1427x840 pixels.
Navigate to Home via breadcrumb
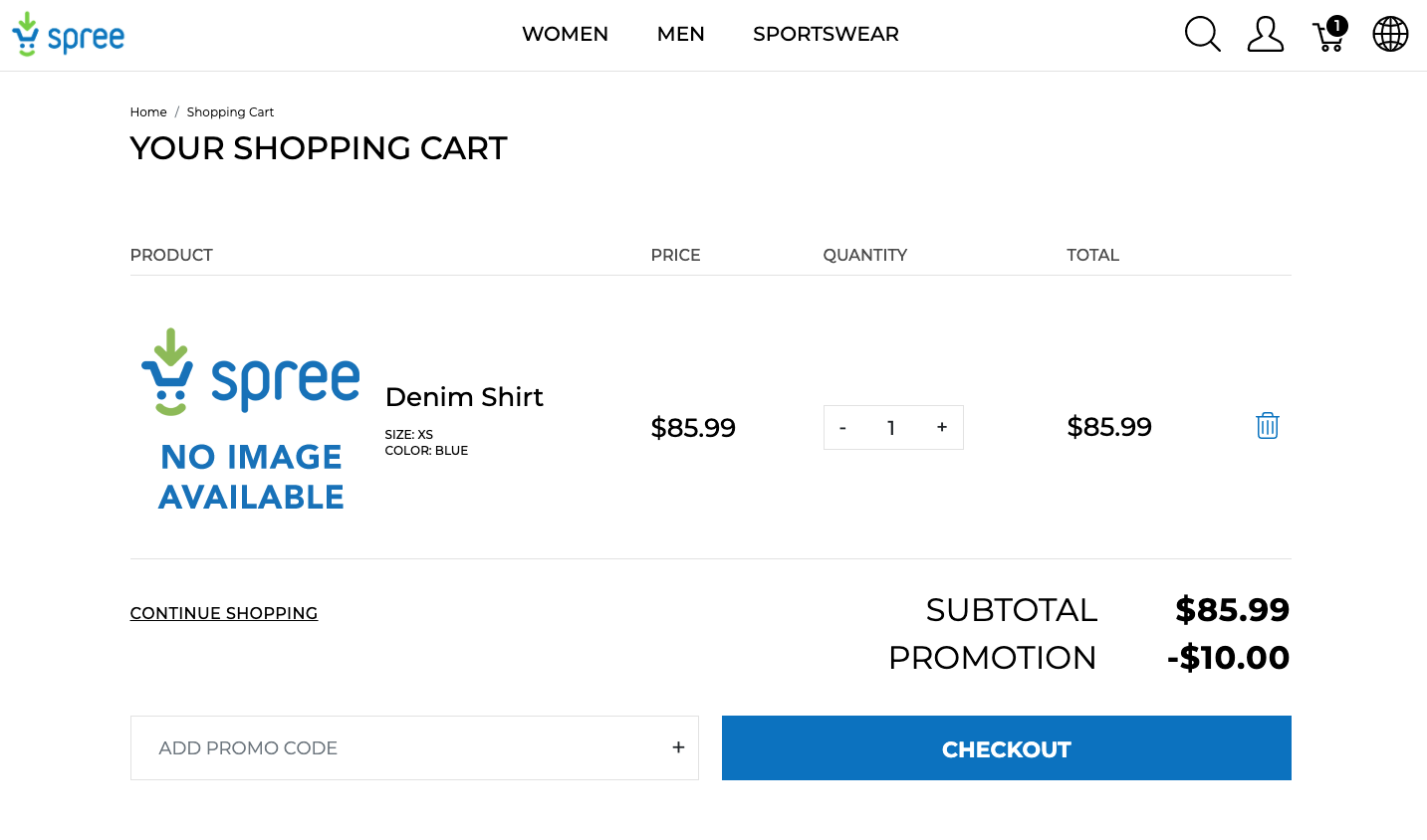147,111
